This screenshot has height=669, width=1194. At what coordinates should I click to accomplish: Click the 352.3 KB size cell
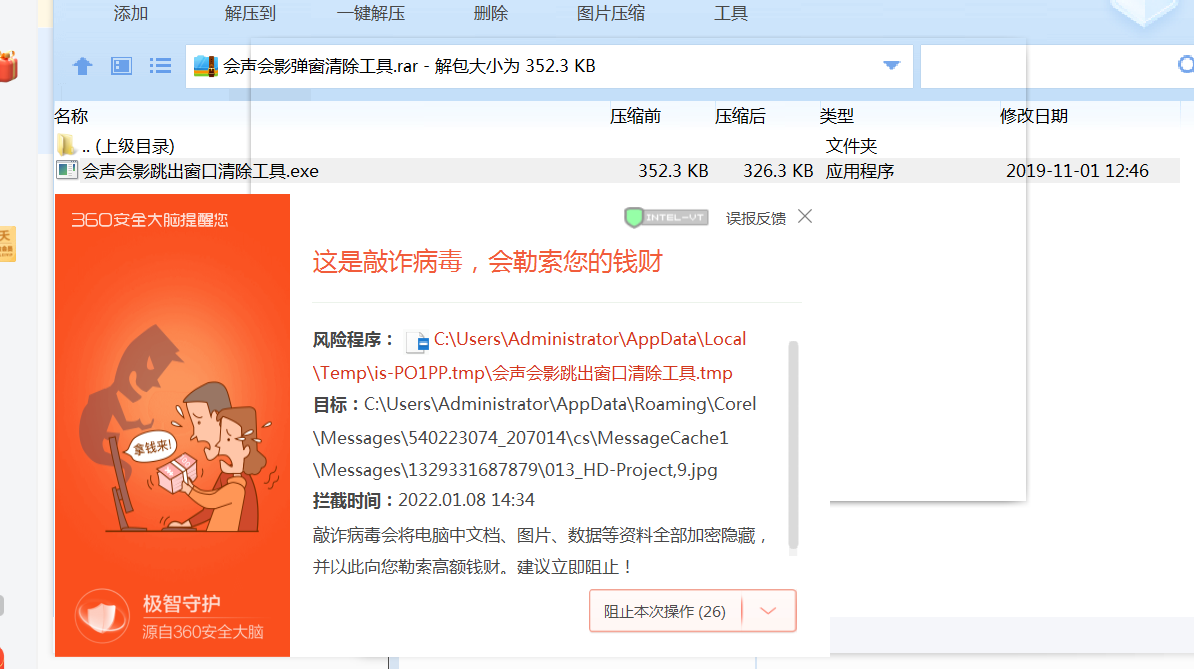pos(673,171)
